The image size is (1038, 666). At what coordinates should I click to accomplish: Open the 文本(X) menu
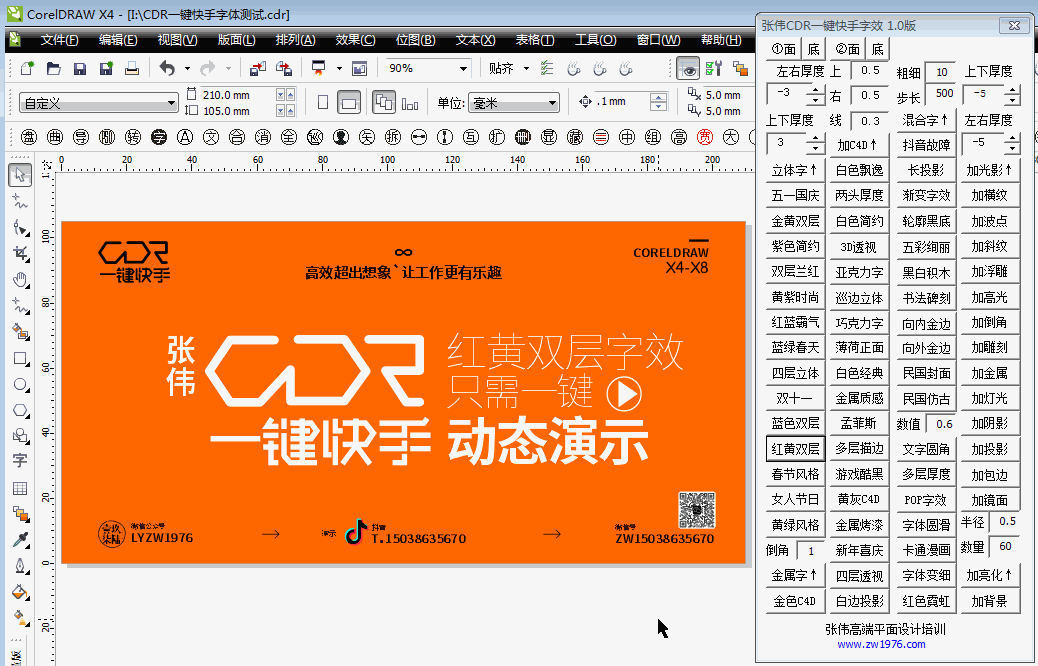(475, 40)
